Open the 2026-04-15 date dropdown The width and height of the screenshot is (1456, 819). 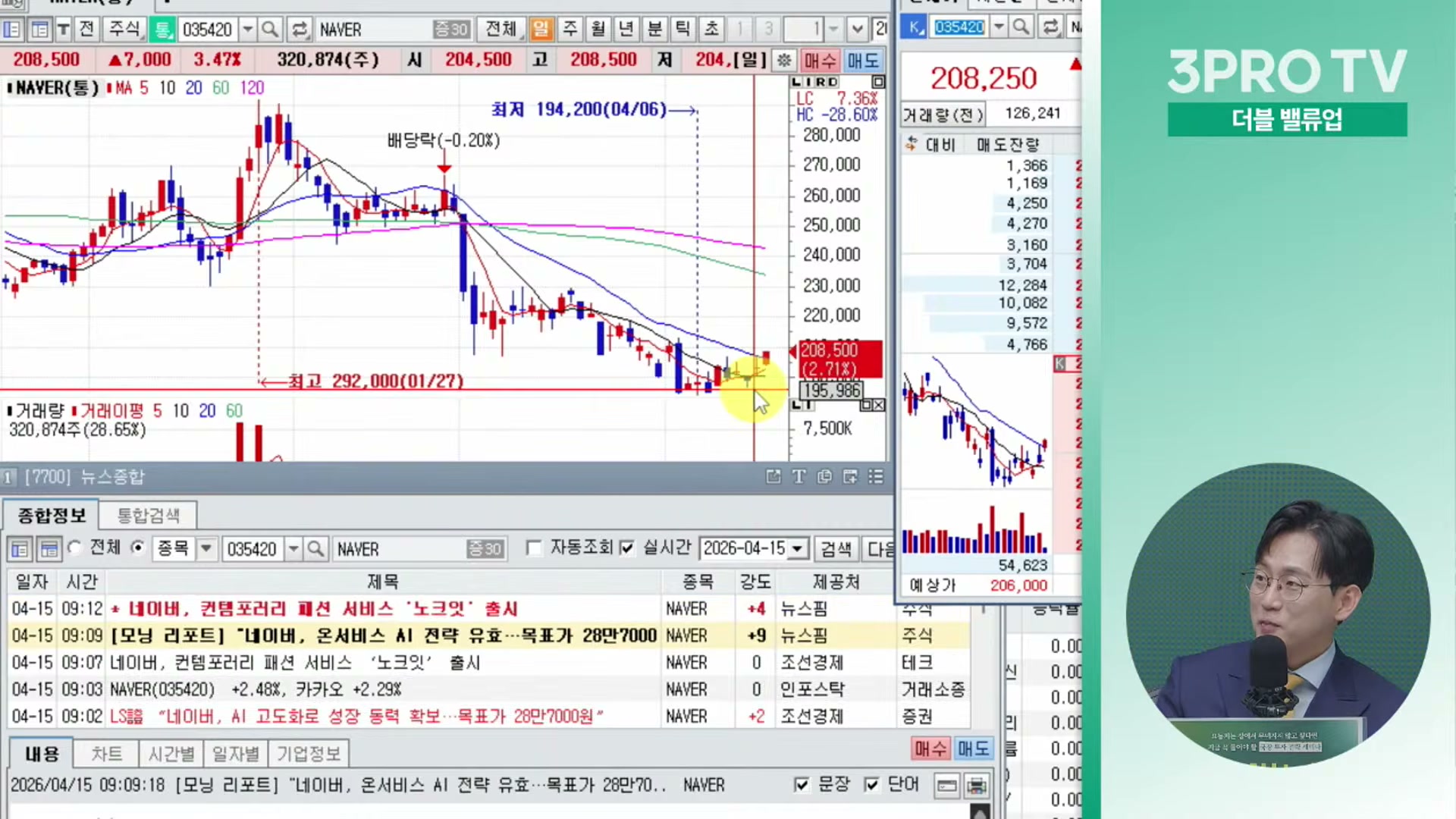point(797,548)
